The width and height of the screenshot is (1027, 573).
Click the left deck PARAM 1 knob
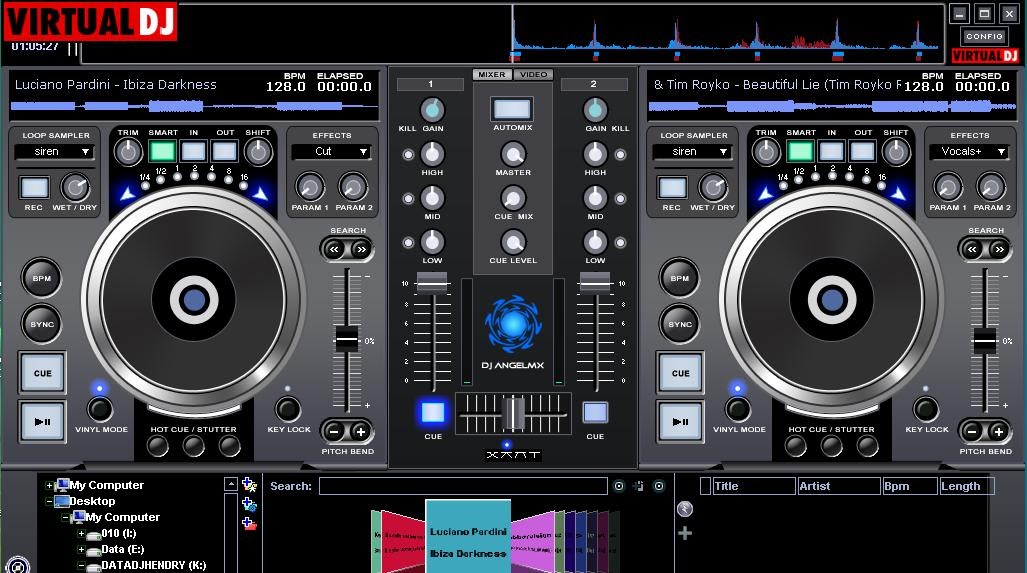(x=310, y=187)
